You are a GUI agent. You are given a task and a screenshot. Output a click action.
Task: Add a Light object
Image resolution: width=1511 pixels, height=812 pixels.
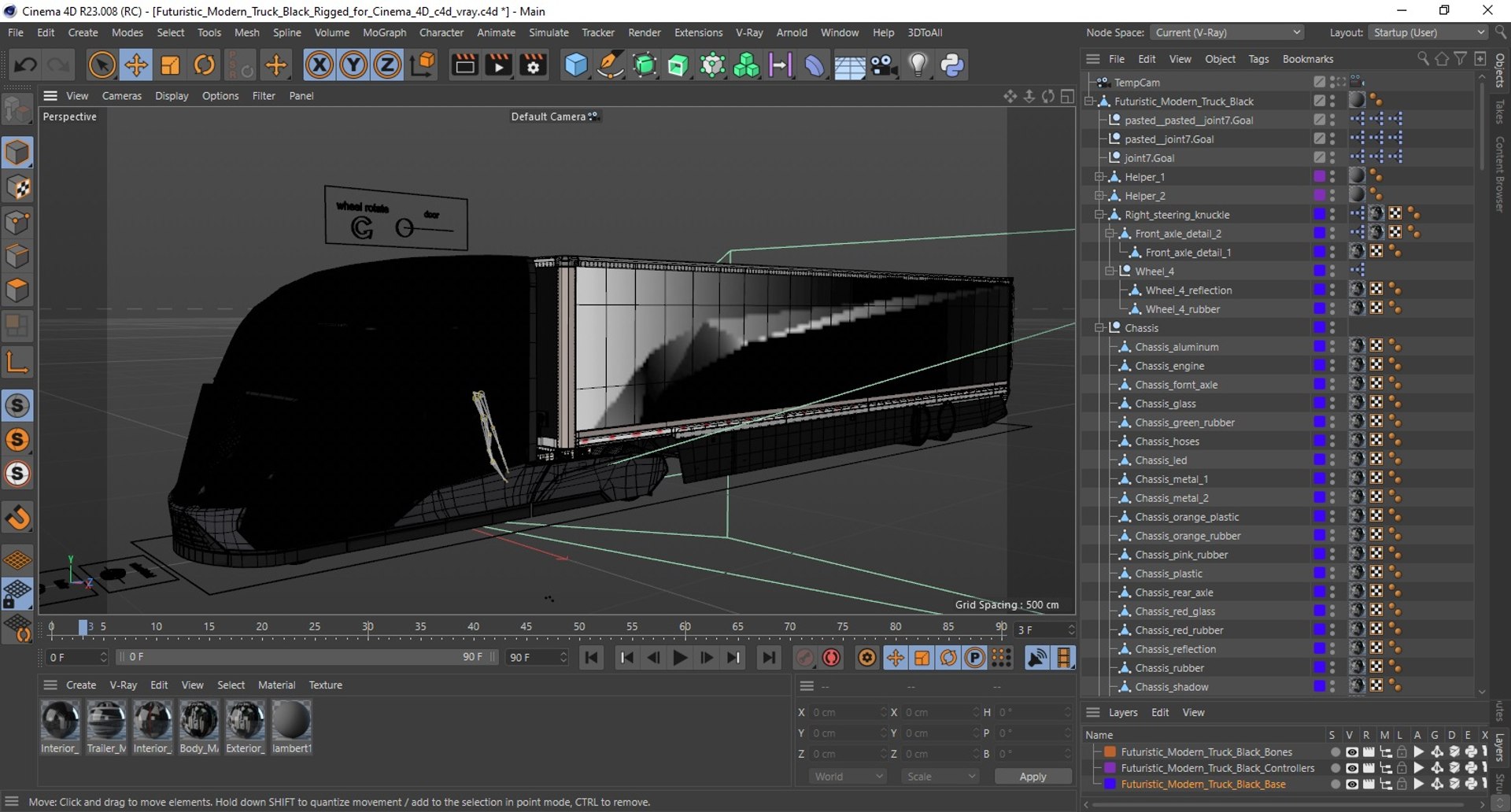918,65
